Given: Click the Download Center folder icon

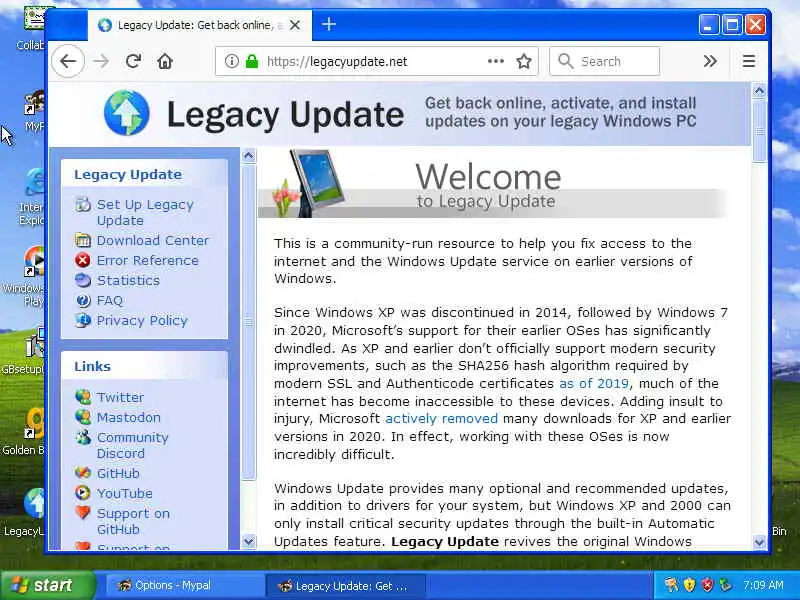Looking at the screenshot, I should [83, 240].
